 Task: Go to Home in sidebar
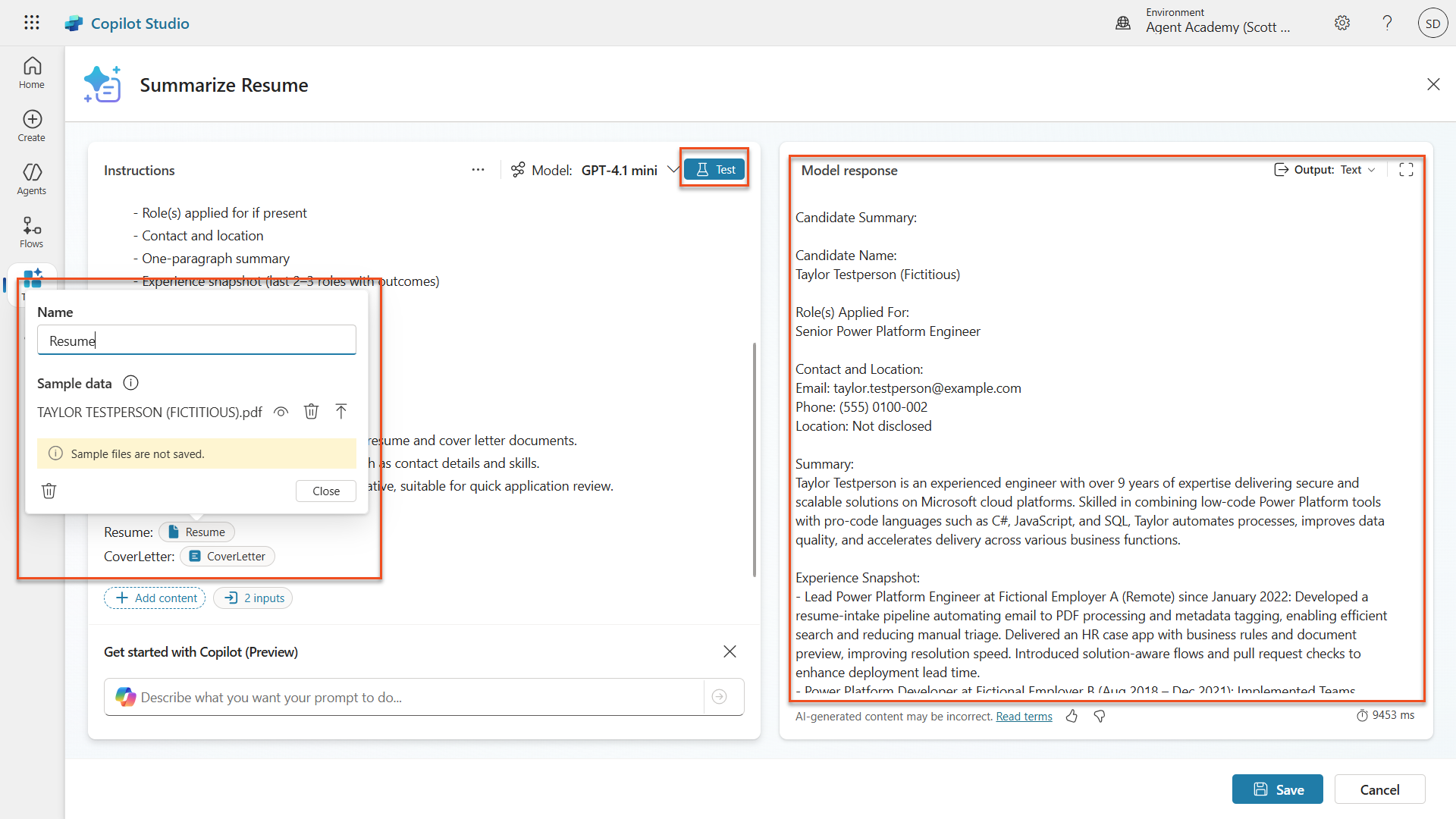(x=32, y=73)
